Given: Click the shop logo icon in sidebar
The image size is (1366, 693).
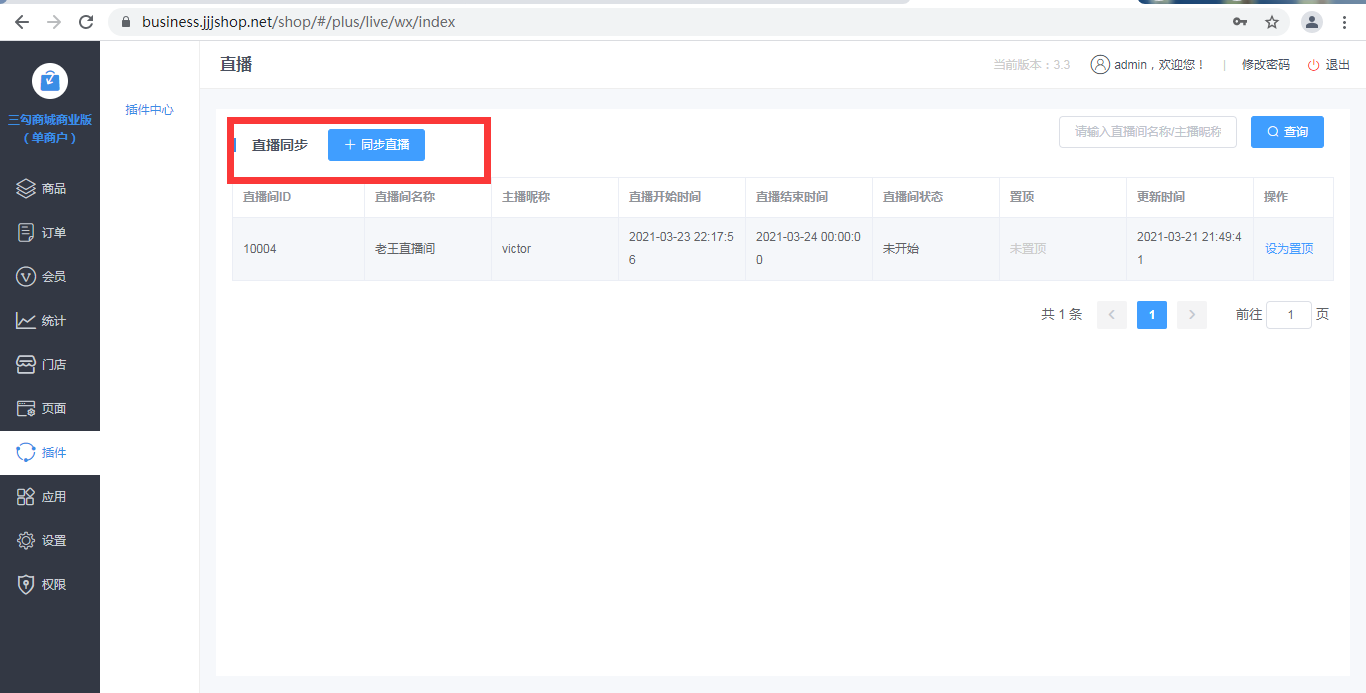Looking at the screenshot, I should [50, 81].
